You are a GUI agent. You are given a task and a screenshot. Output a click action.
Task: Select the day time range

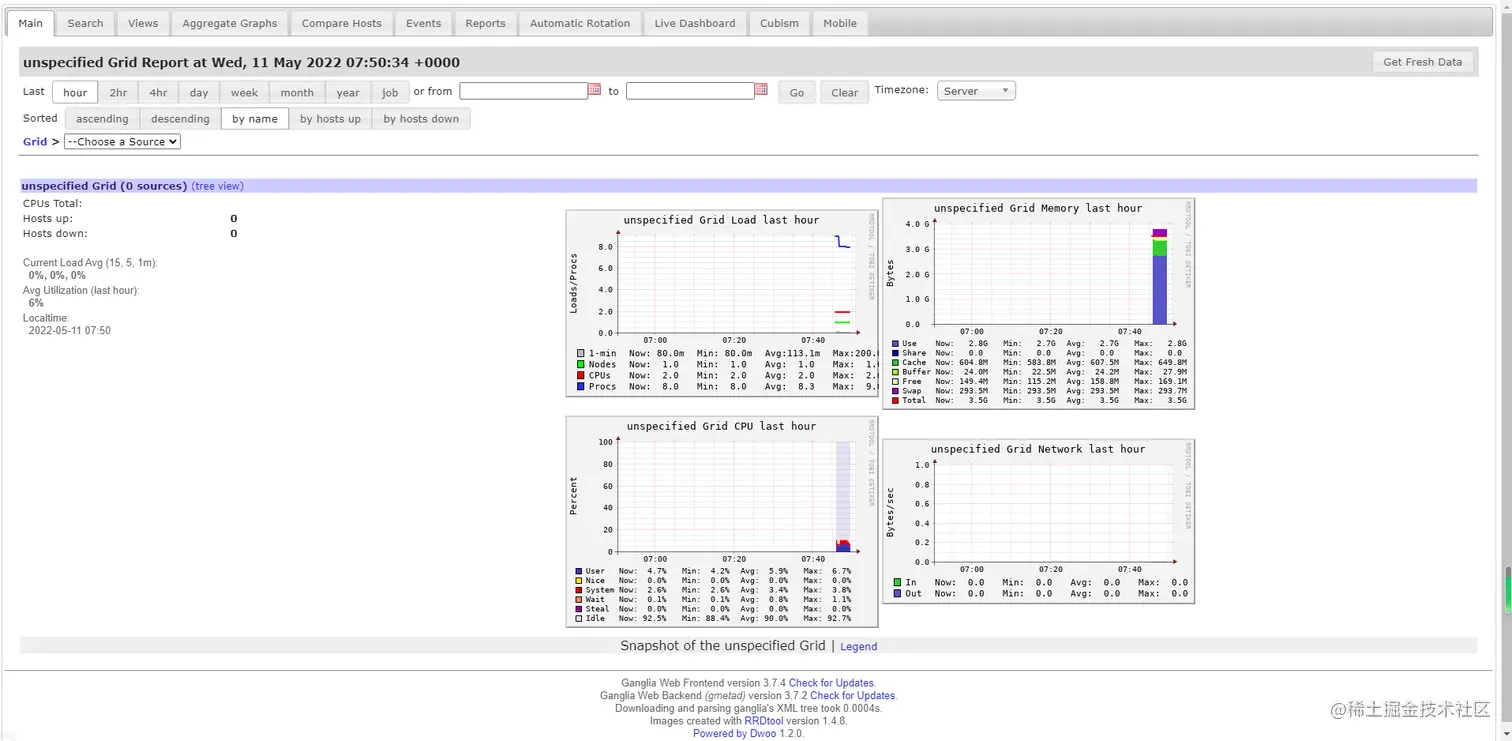point(199,92)
